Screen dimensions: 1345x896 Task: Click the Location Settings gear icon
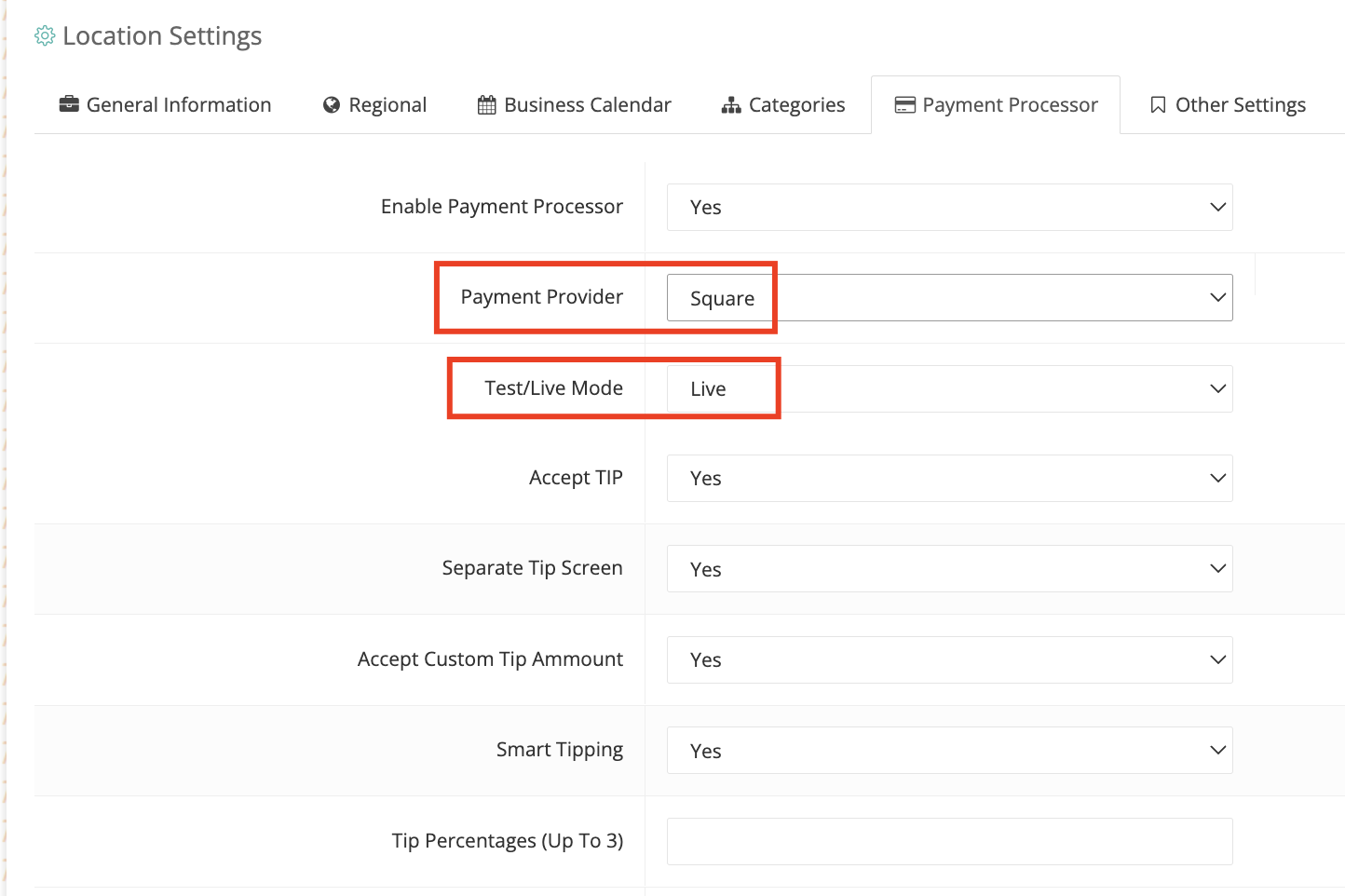[45, 36]
